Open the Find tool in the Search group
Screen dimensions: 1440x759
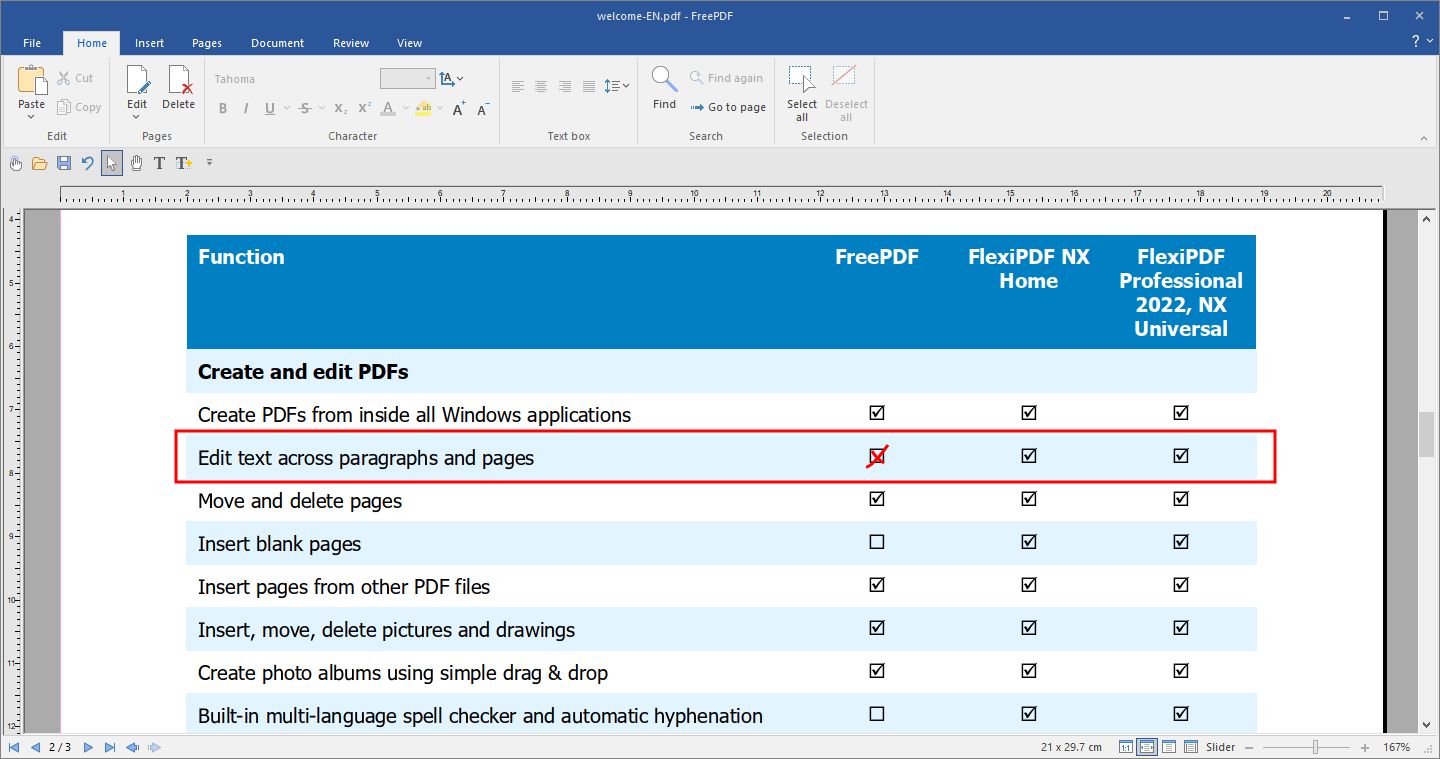[x=663, y=90]
